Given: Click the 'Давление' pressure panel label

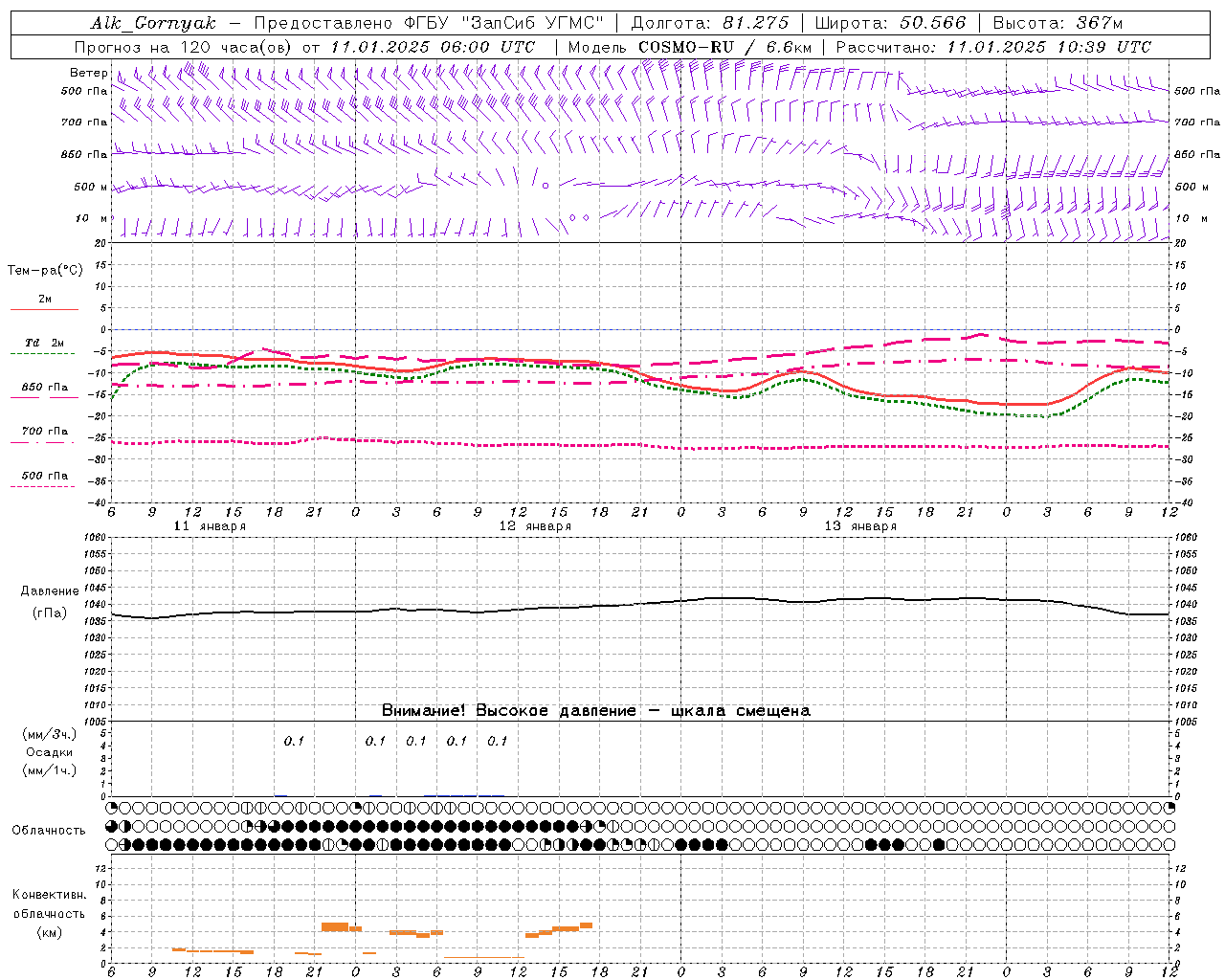Looking at the screenshot, I should [x=50, y=591].
